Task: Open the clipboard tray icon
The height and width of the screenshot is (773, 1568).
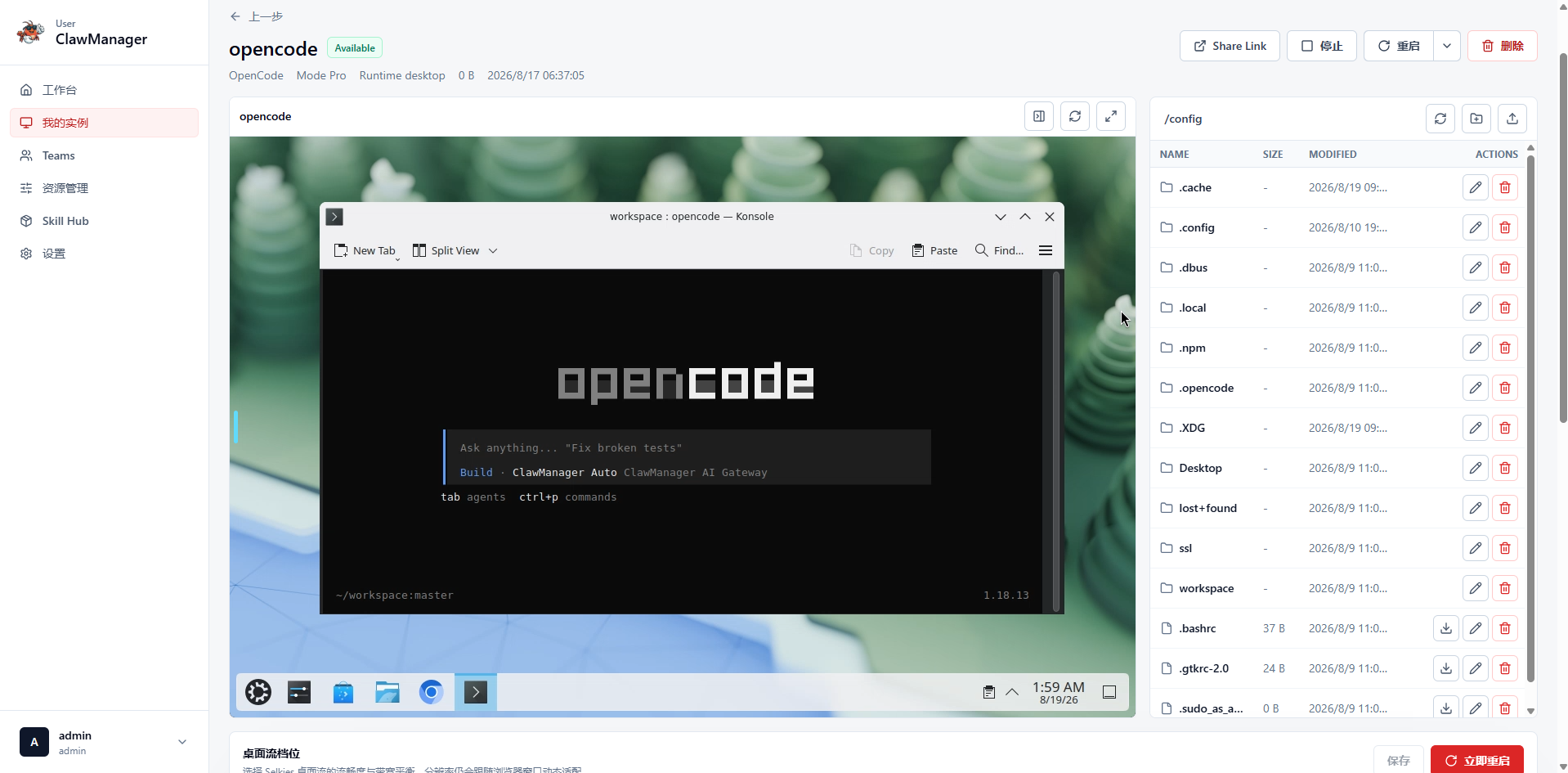Action: tap(988, 692)
